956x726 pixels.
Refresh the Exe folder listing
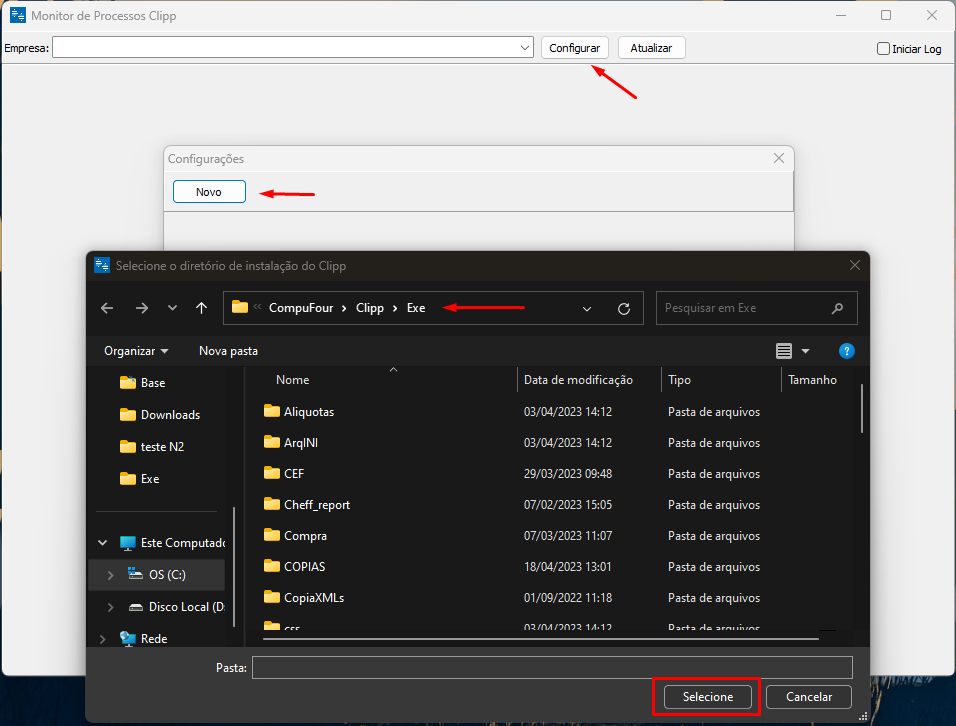click(x=624, y=309)
